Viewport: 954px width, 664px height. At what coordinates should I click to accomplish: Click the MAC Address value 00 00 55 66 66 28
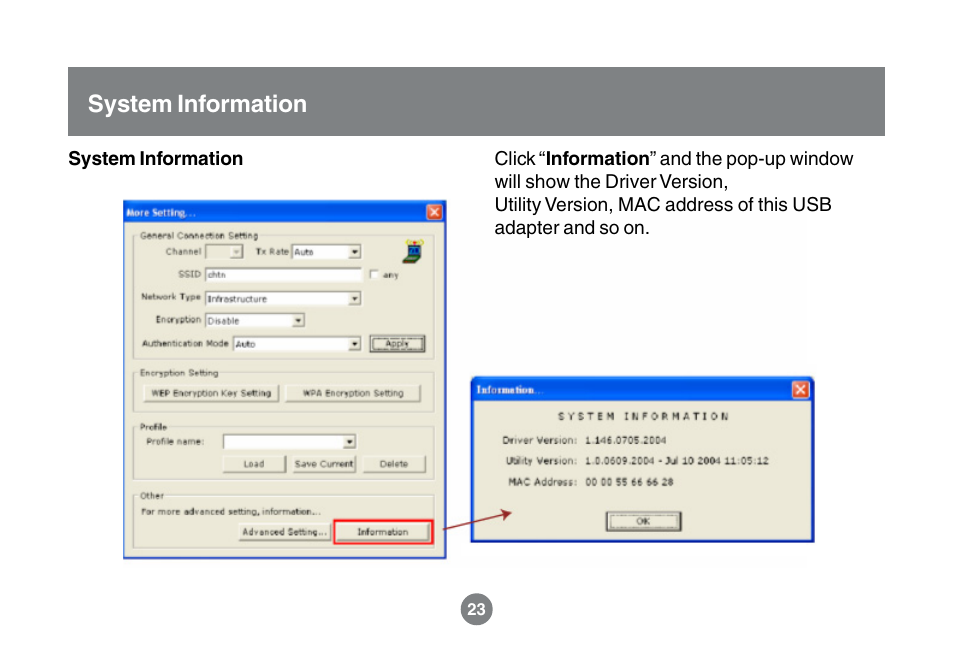629,482
